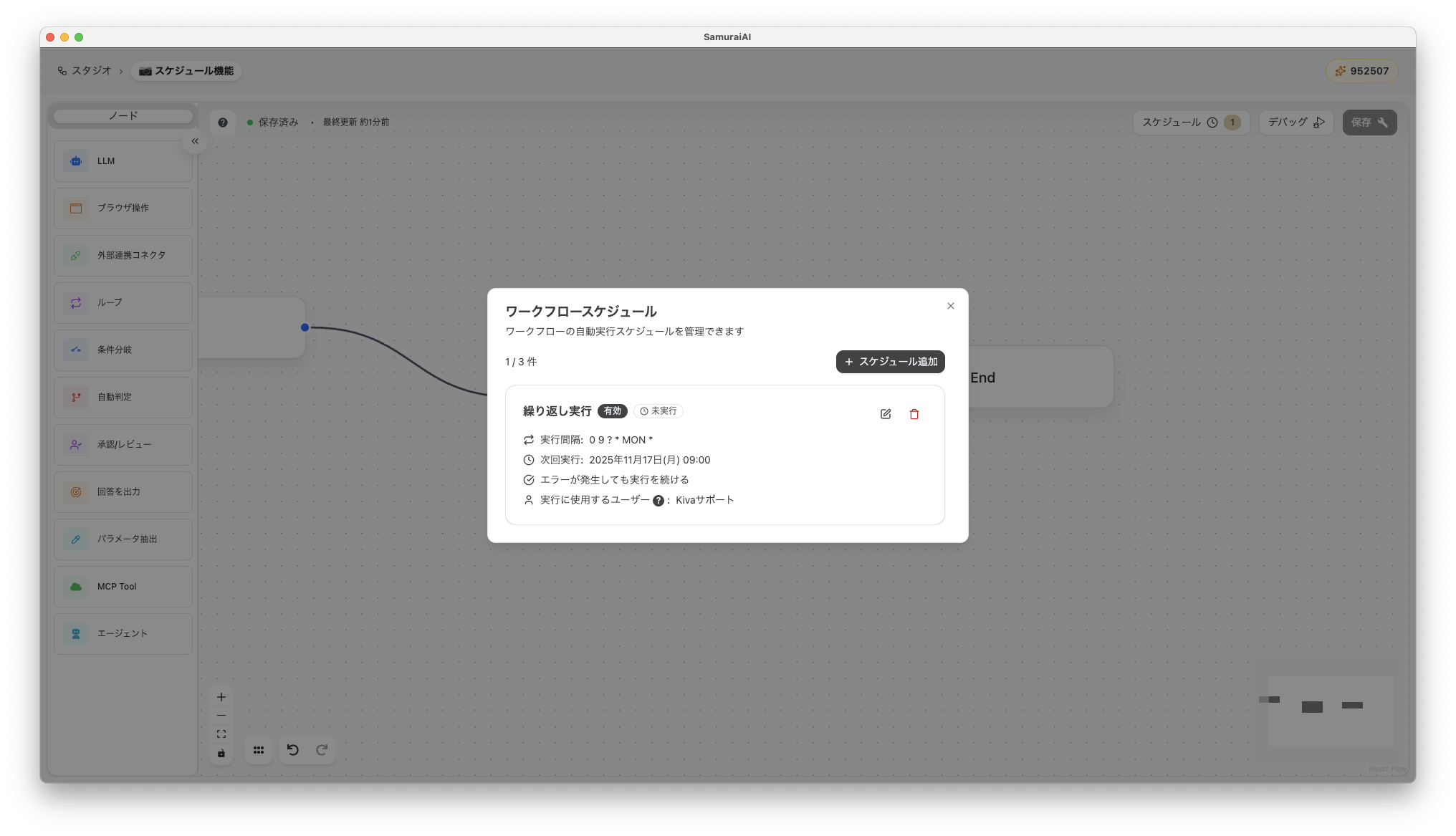Add a ブラウザ操作 node from the panel
Screen dimensions: 1456x836
tap(122, 208)
